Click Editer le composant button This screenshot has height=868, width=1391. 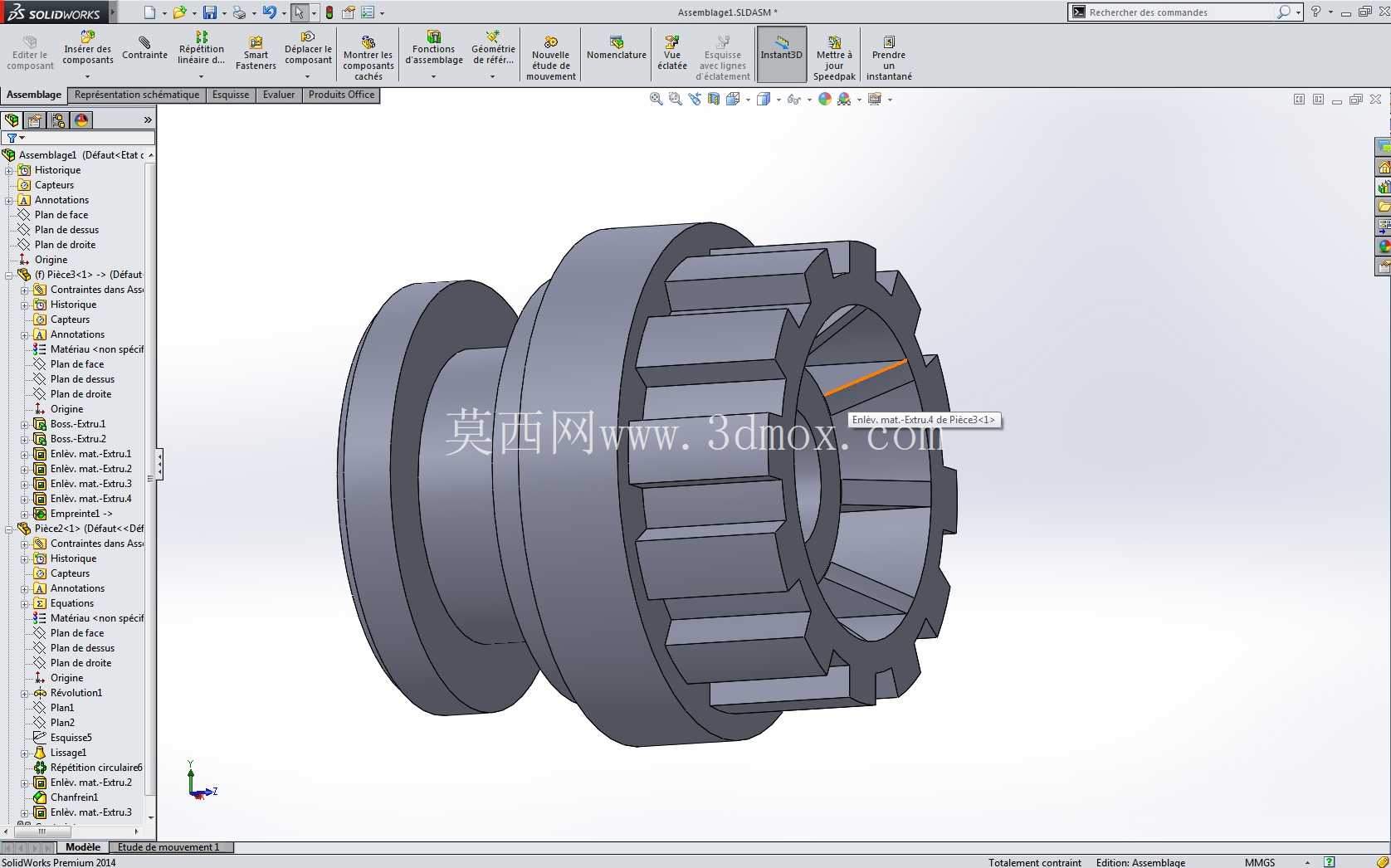[30, 53]
